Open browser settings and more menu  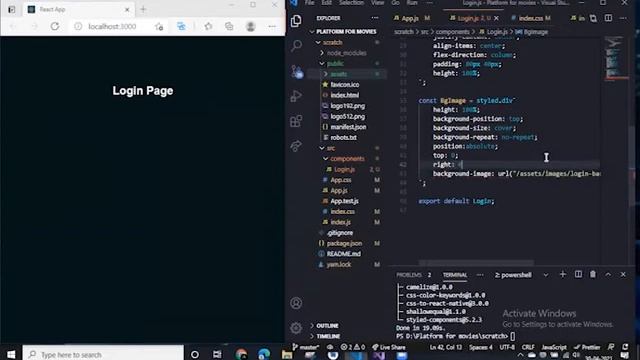272,27
